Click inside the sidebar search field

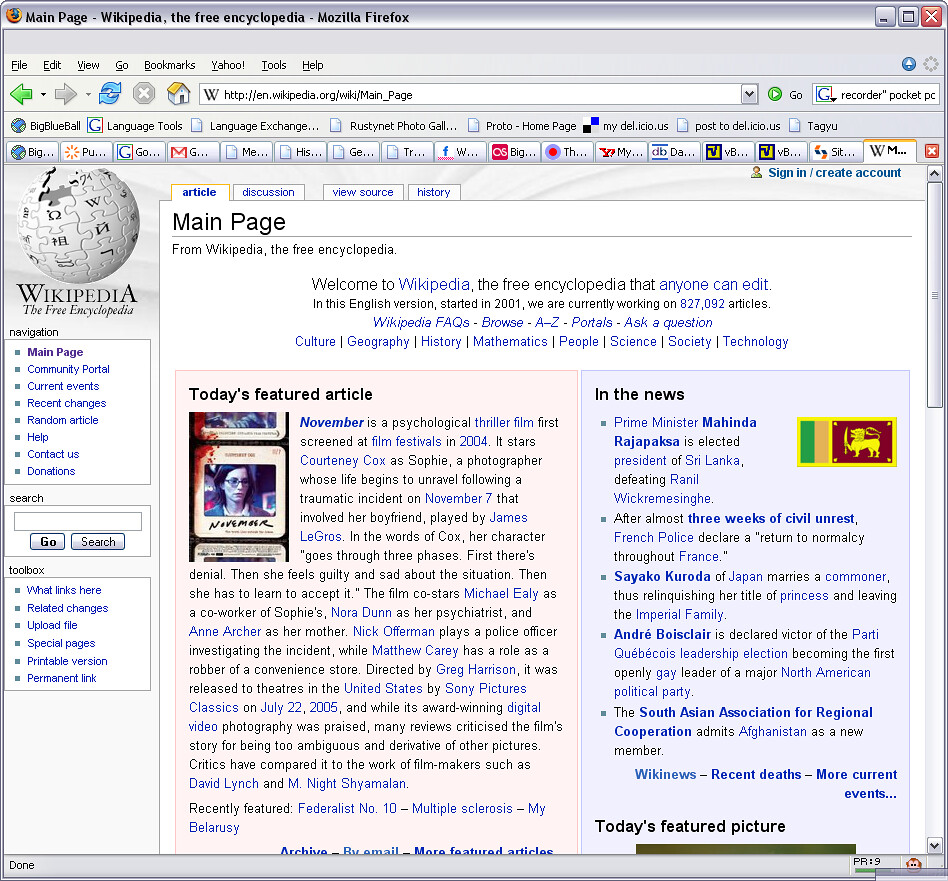pos(77,520)
